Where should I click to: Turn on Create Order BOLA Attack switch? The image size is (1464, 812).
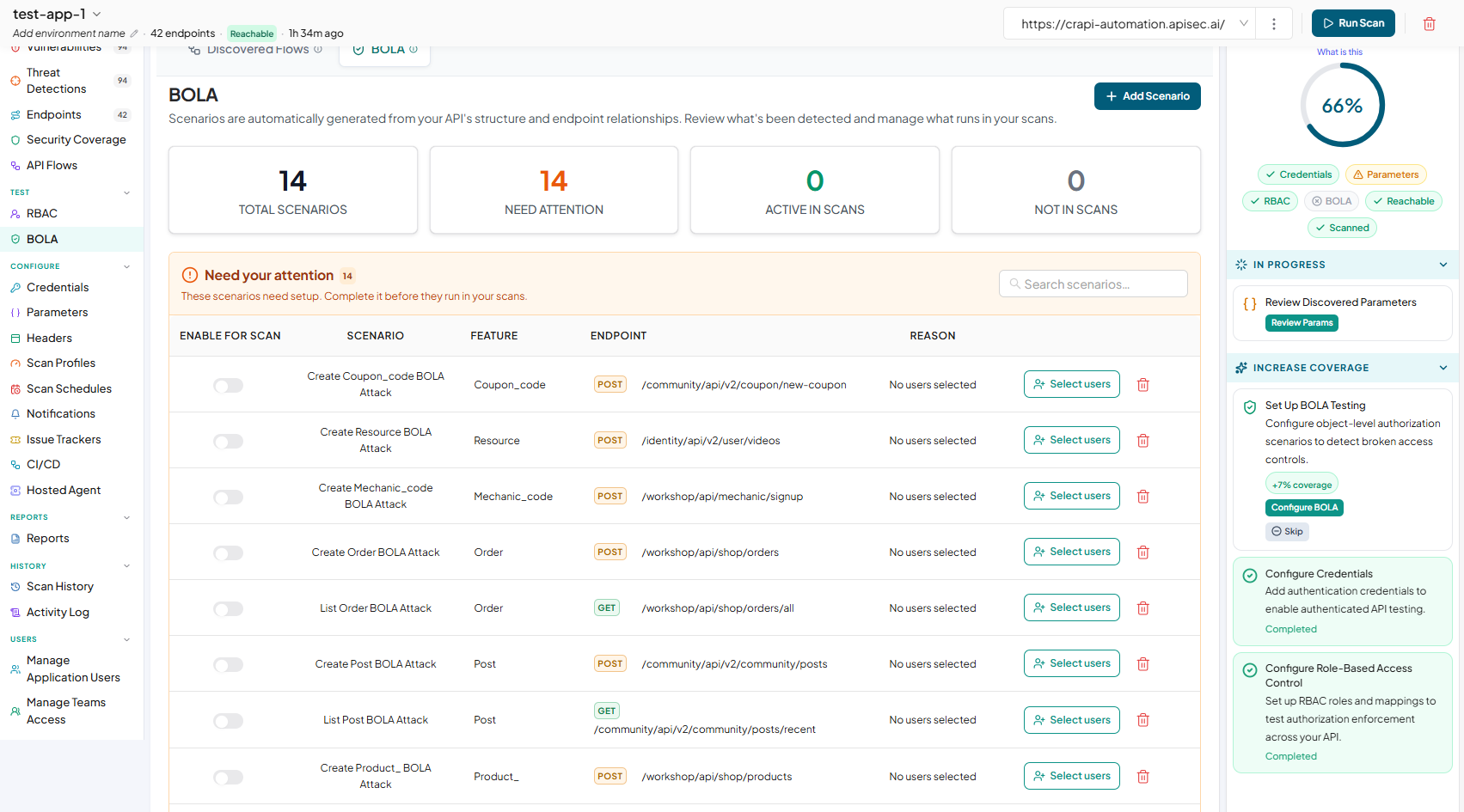point(229,553)
